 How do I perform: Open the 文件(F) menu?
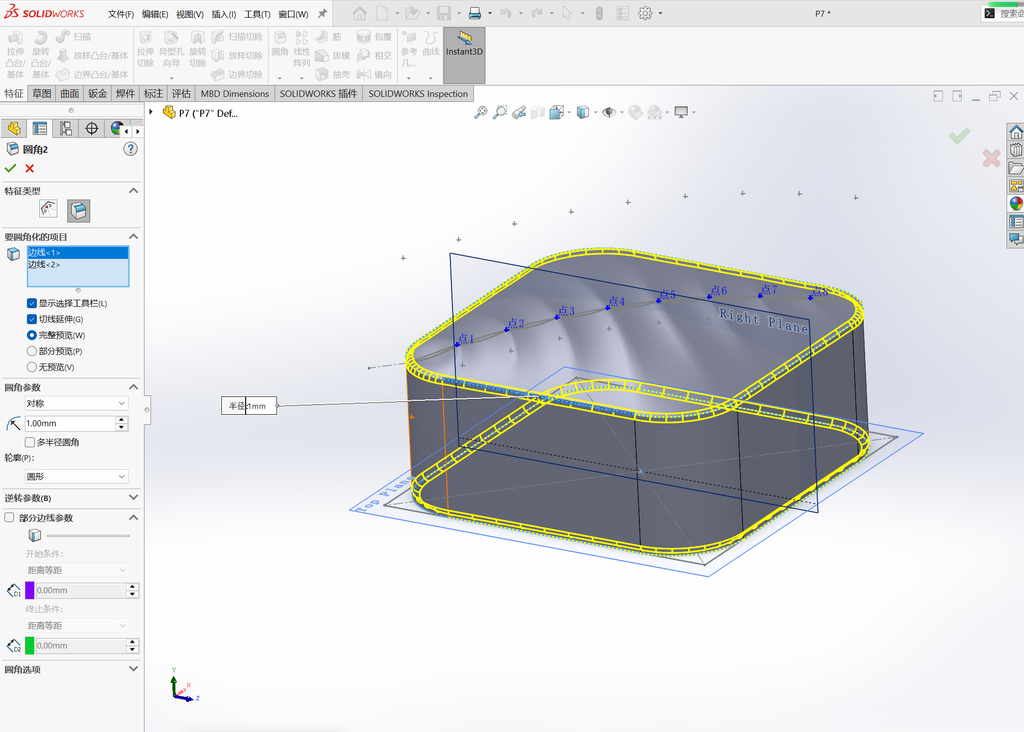[x=121, y=14]
